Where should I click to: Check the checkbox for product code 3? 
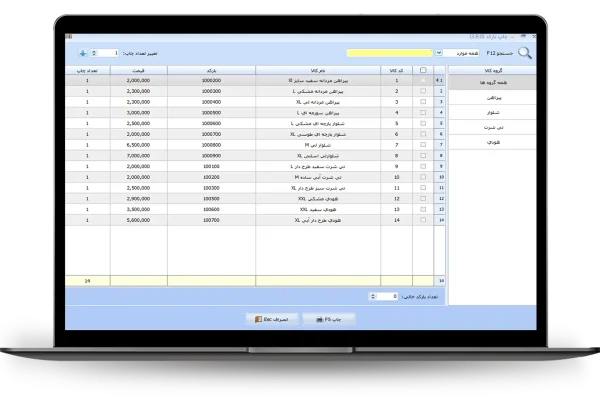point(423,102)
